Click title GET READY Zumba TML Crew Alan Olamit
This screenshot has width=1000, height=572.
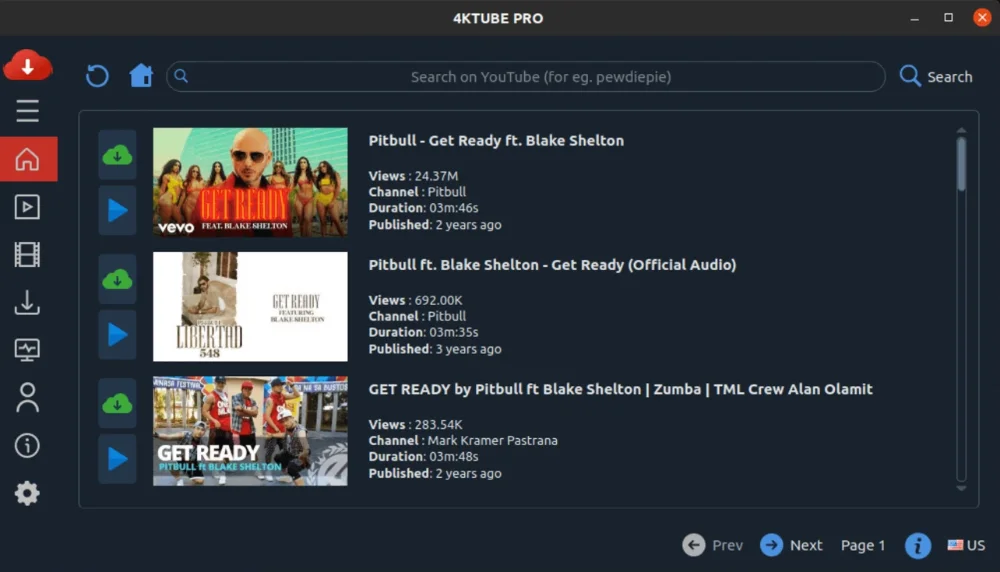tap(621, 389)
